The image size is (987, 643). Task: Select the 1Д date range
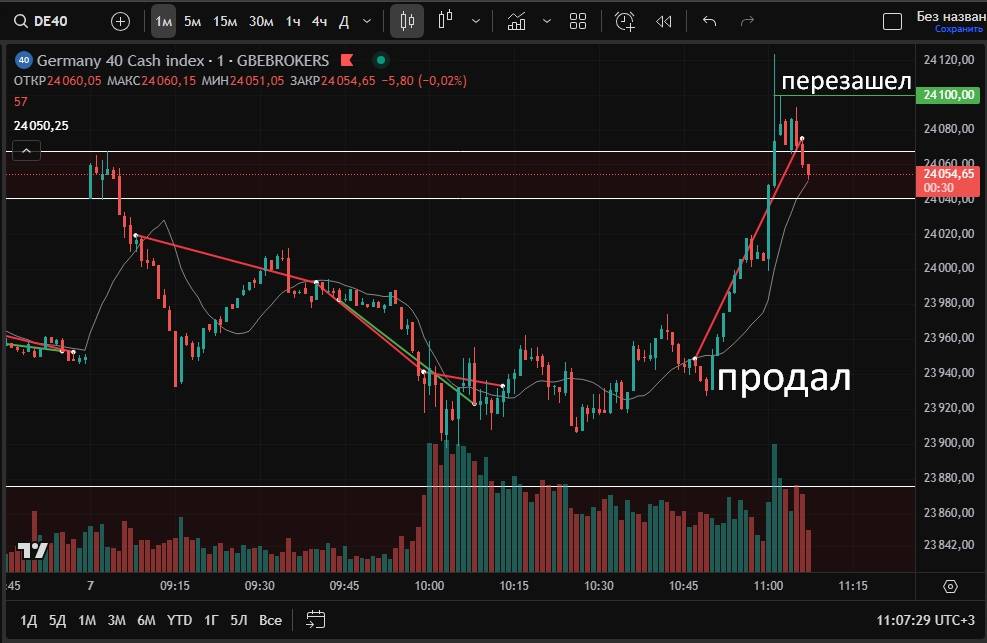(29, 619)
